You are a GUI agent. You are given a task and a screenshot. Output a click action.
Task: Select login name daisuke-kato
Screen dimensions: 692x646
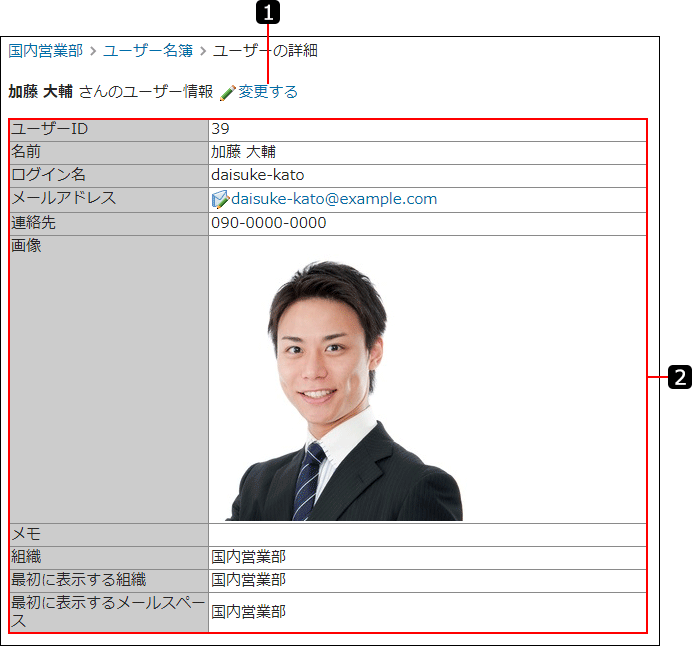[258, 175]
